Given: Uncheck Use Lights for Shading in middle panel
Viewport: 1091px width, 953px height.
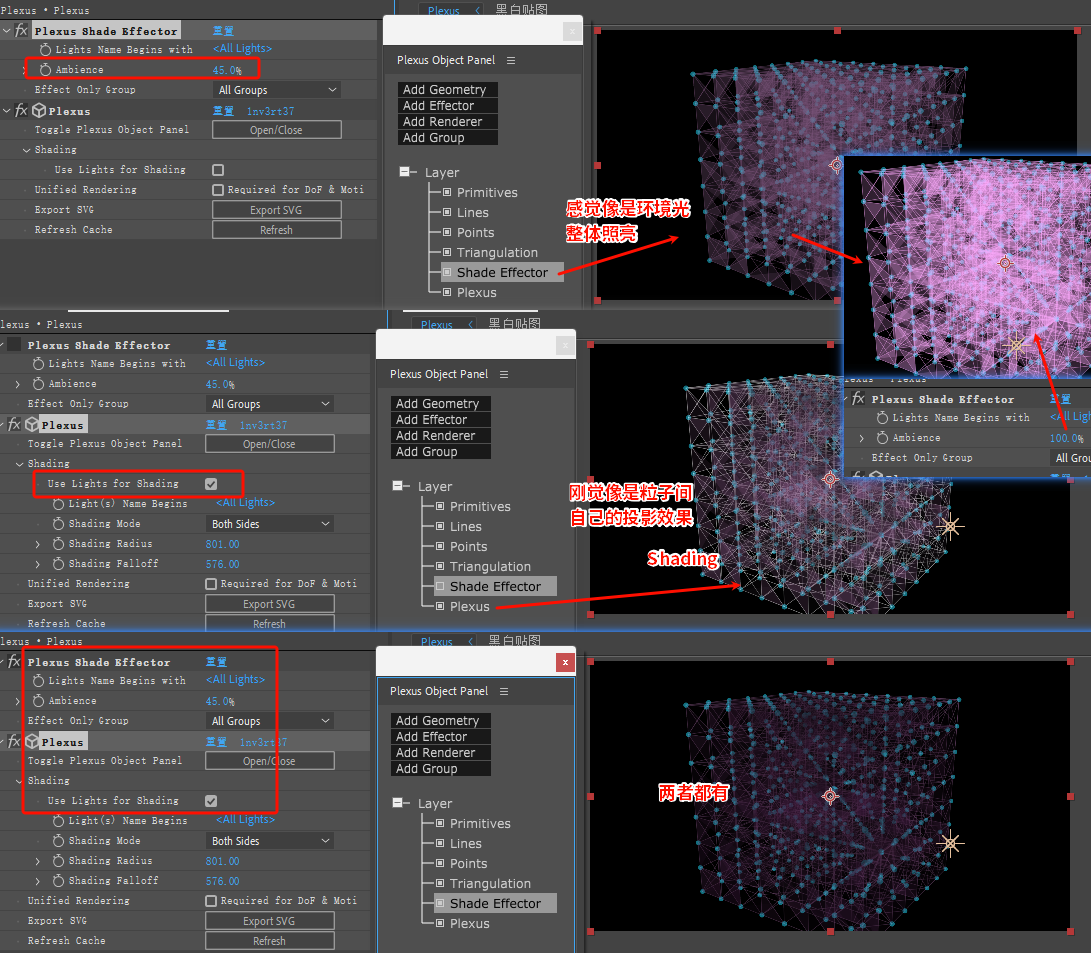Looking at the screenshot, I should tap(211, 483).
